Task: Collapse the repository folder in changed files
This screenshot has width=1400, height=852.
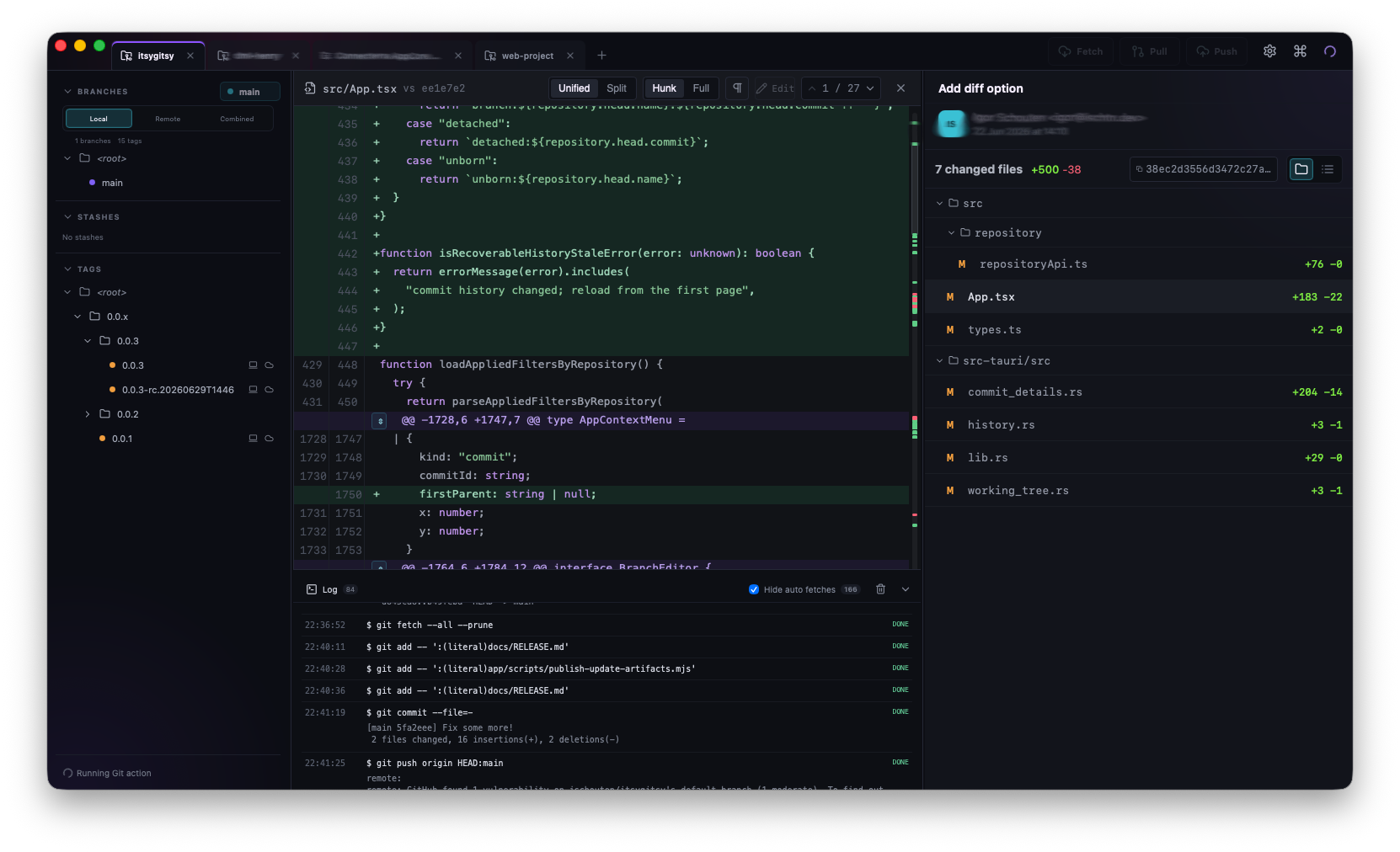Action: point(951,232)
